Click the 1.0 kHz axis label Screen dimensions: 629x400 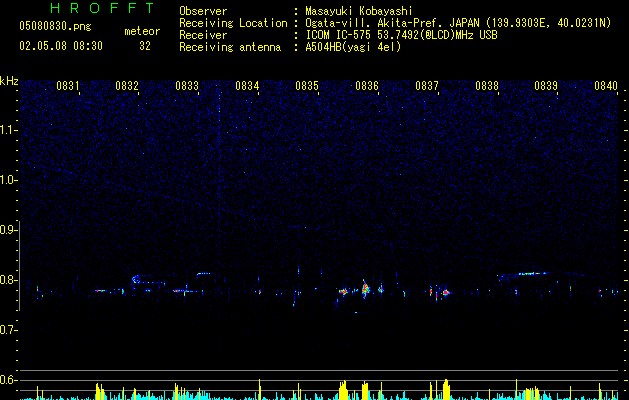click(x=9, y=180)
